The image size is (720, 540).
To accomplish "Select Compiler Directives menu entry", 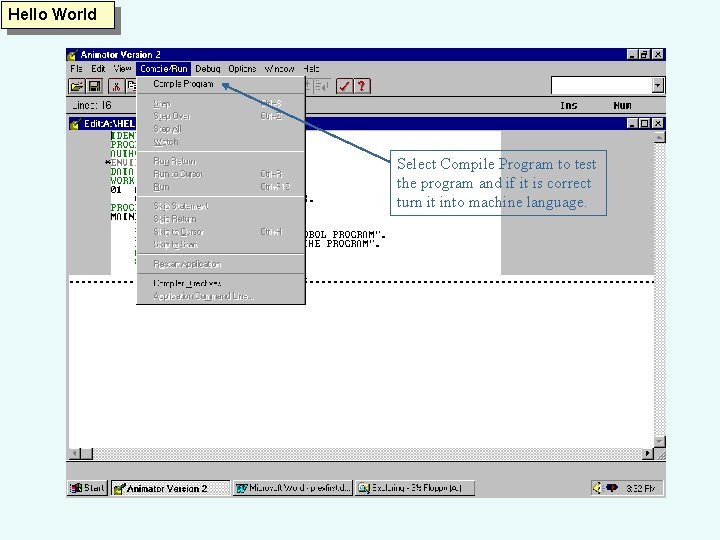I will [221, 283].
